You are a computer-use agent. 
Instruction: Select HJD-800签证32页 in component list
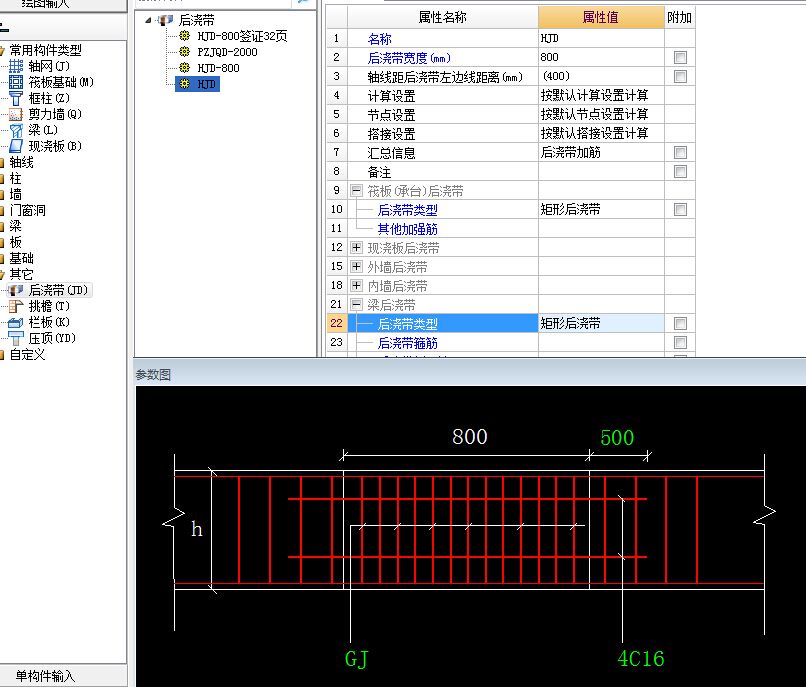tap(242, 36)
